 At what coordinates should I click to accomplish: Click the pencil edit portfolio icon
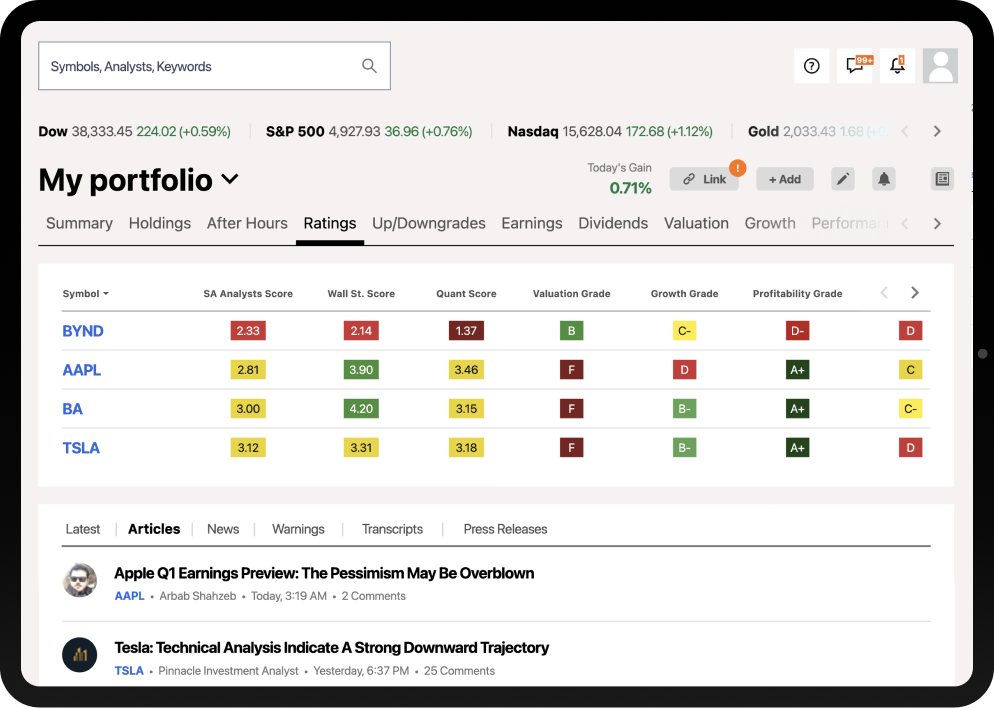843,179
